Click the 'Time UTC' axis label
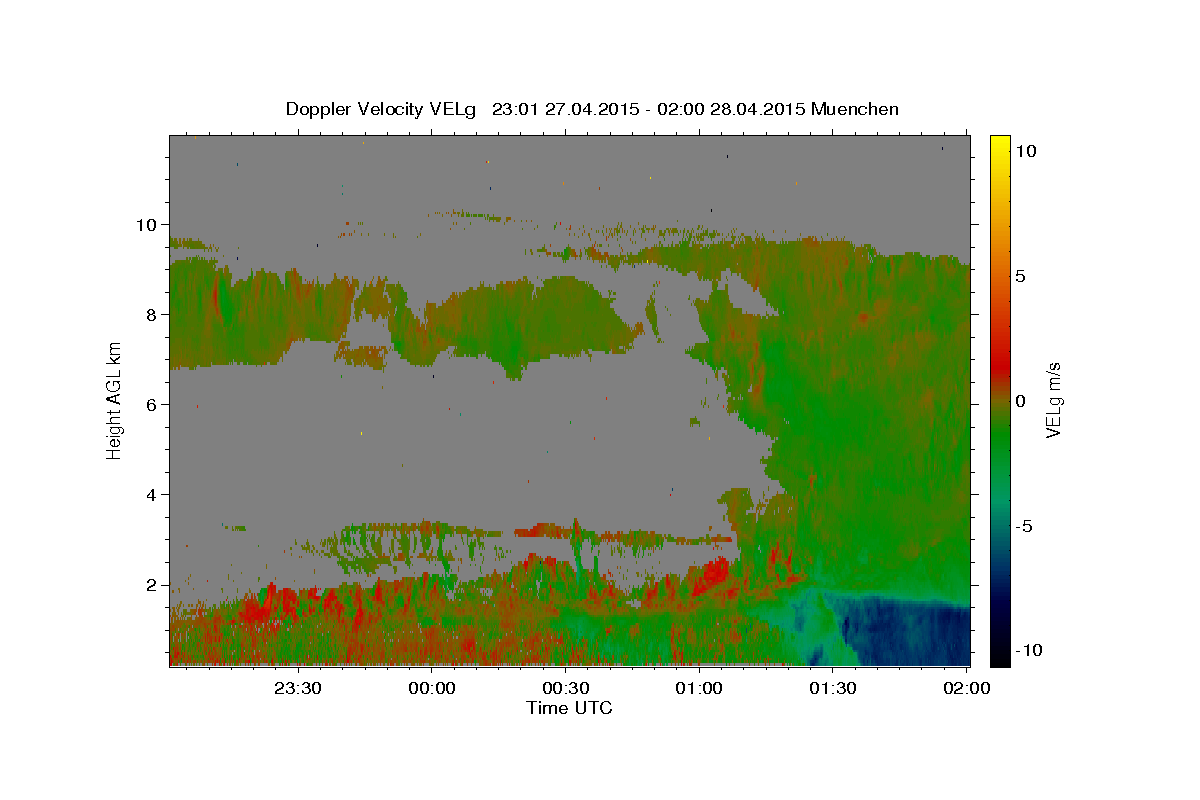This screenshot has height=800, width=1200. (x=569, y=708)
